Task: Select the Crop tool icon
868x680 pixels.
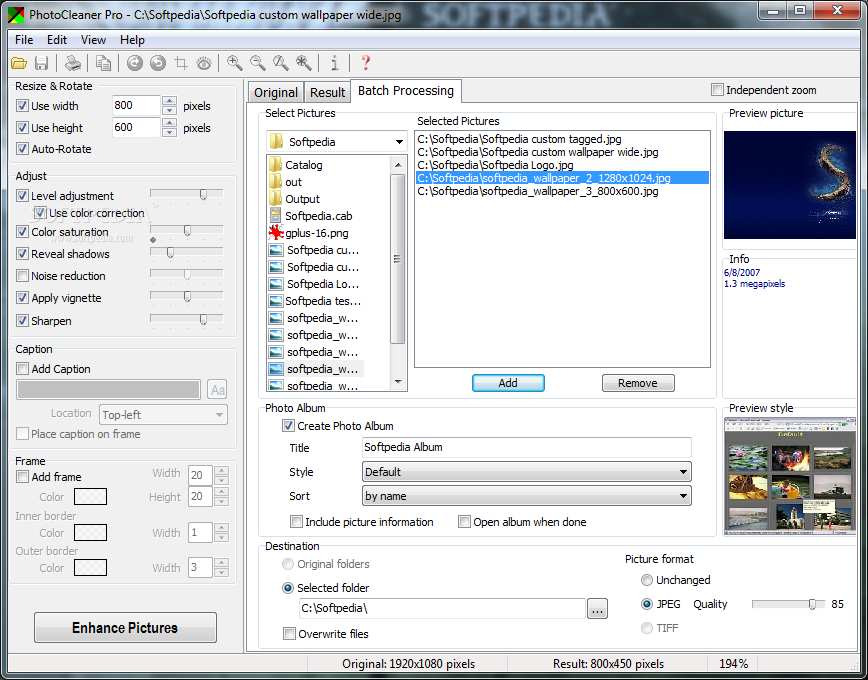Action: pos(181,63)
